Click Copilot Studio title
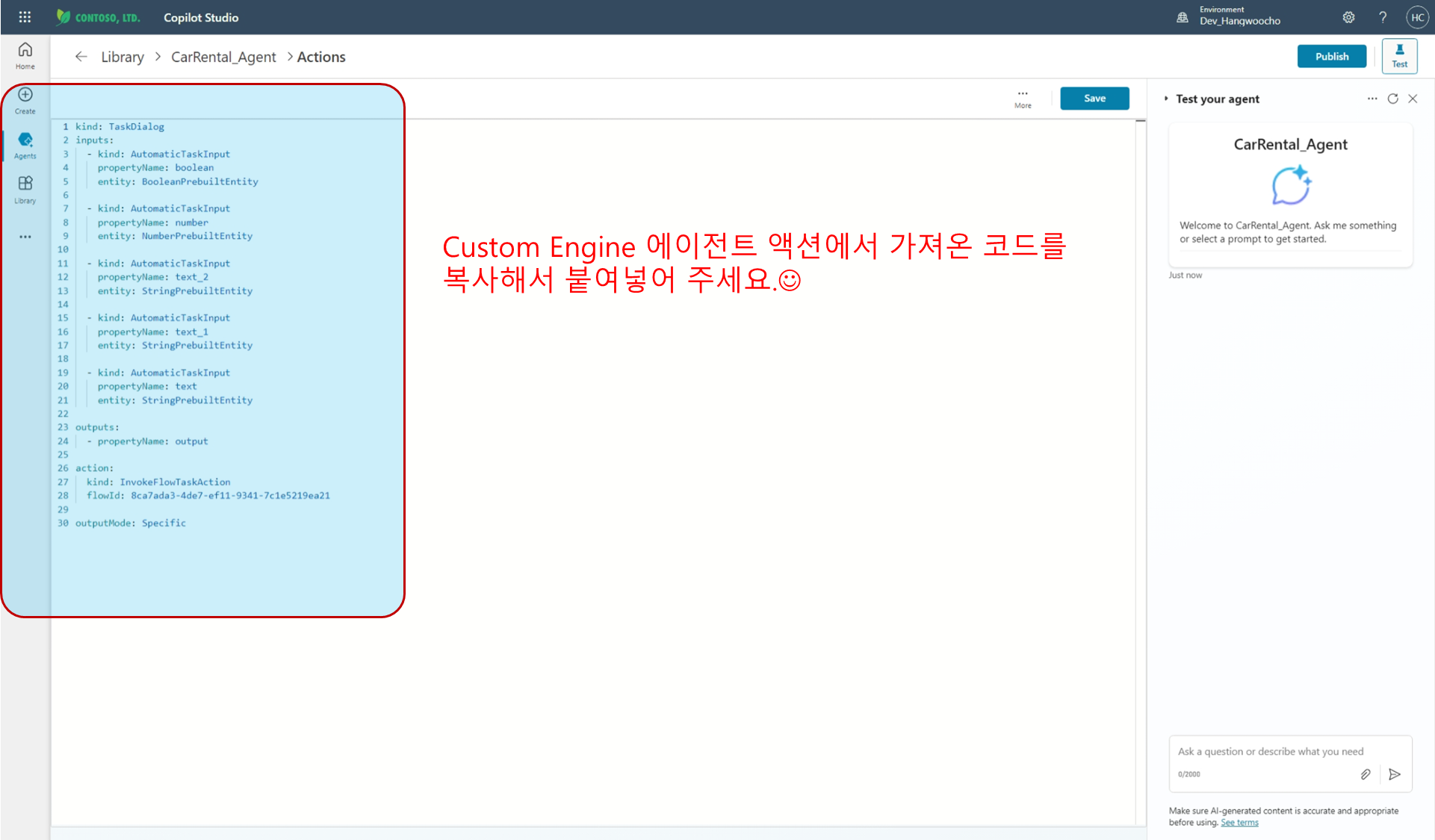Image resolution: width=1435 pixels, height=840 pixels. click(201, 17)
